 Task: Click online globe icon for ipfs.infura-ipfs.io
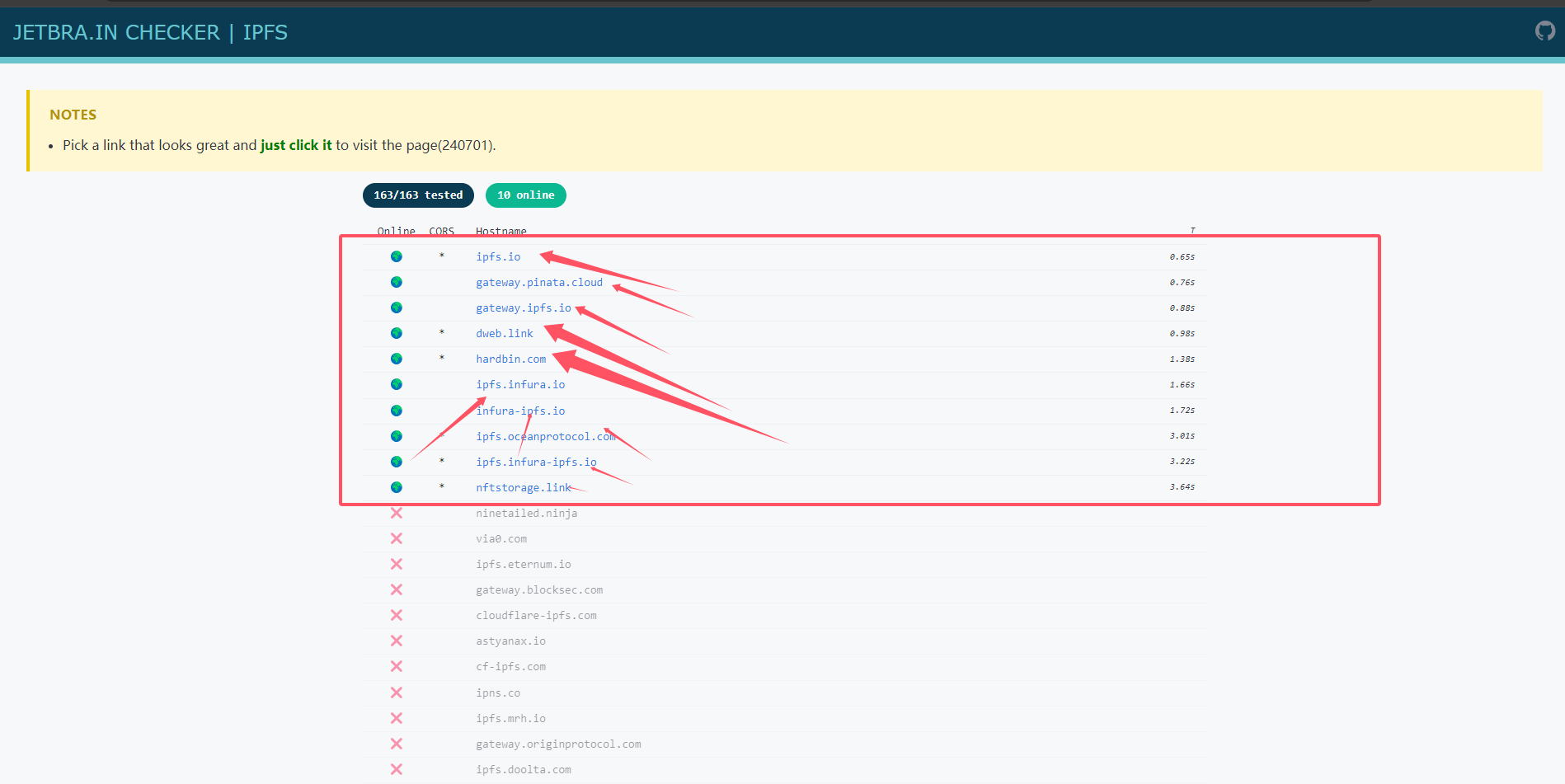(397, 462)
